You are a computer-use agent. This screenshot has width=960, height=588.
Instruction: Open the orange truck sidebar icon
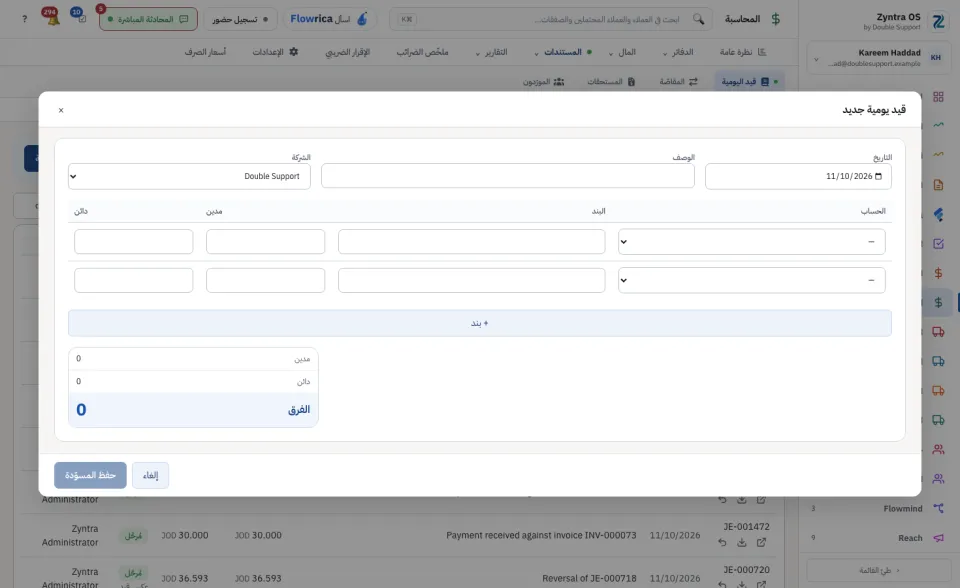tap(938, 391)
